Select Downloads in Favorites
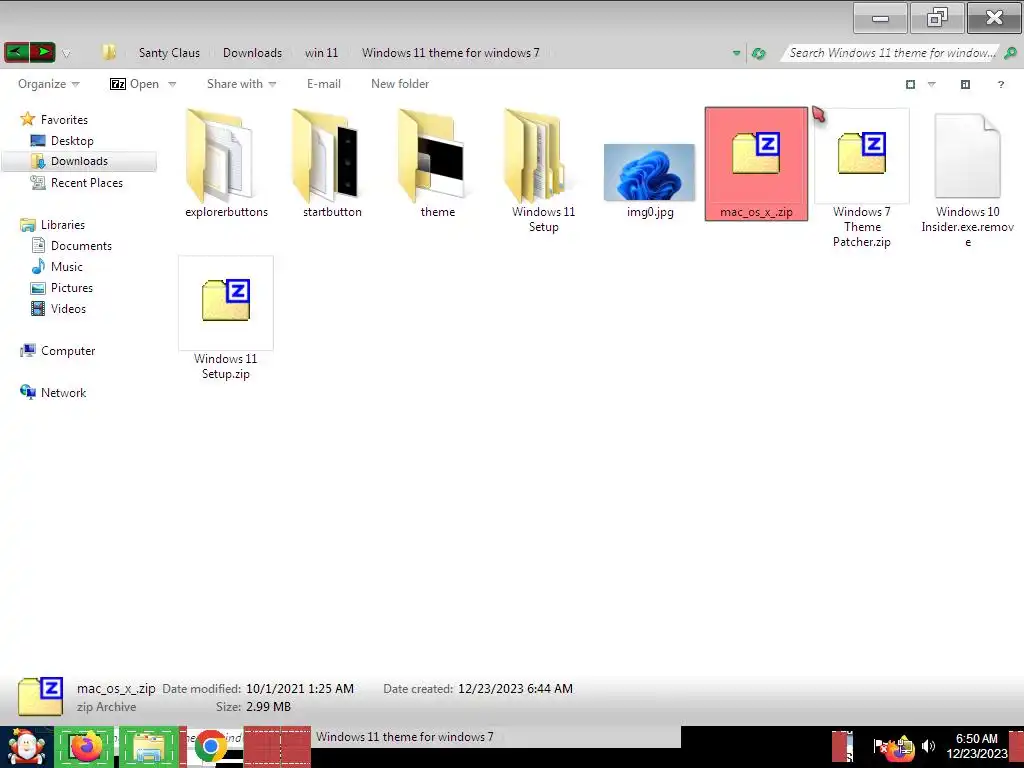Viewport: 1024px width, 768px height. (79, 161)
